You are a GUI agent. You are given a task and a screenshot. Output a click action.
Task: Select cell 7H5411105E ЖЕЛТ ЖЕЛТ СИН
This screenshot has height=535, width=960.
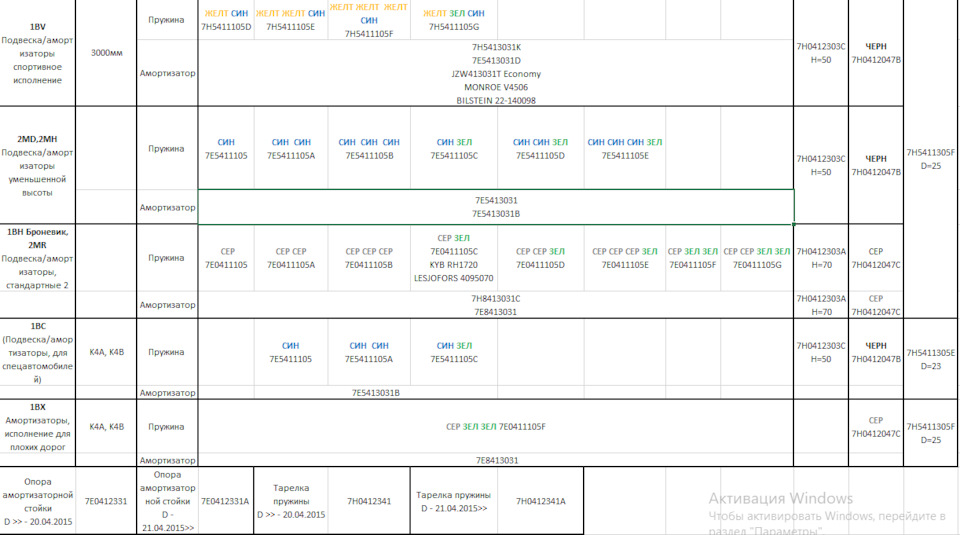tap(291, 20)
